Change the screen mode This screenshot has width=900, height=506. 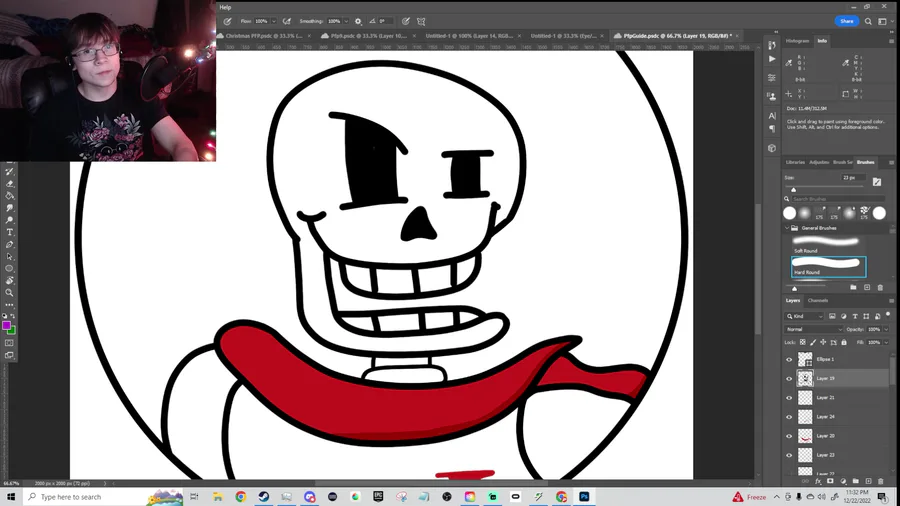point(9,355)
